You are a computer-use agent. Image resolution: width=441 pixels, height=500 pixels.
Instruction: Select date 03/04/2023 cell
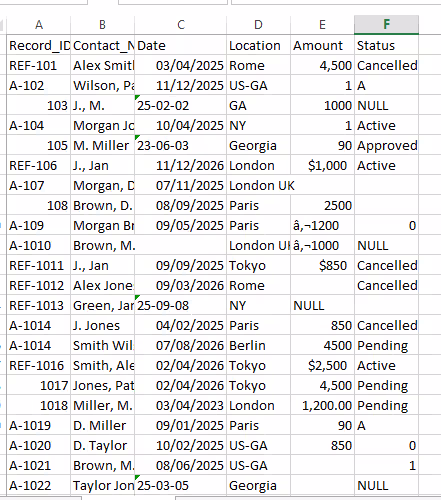181,405
